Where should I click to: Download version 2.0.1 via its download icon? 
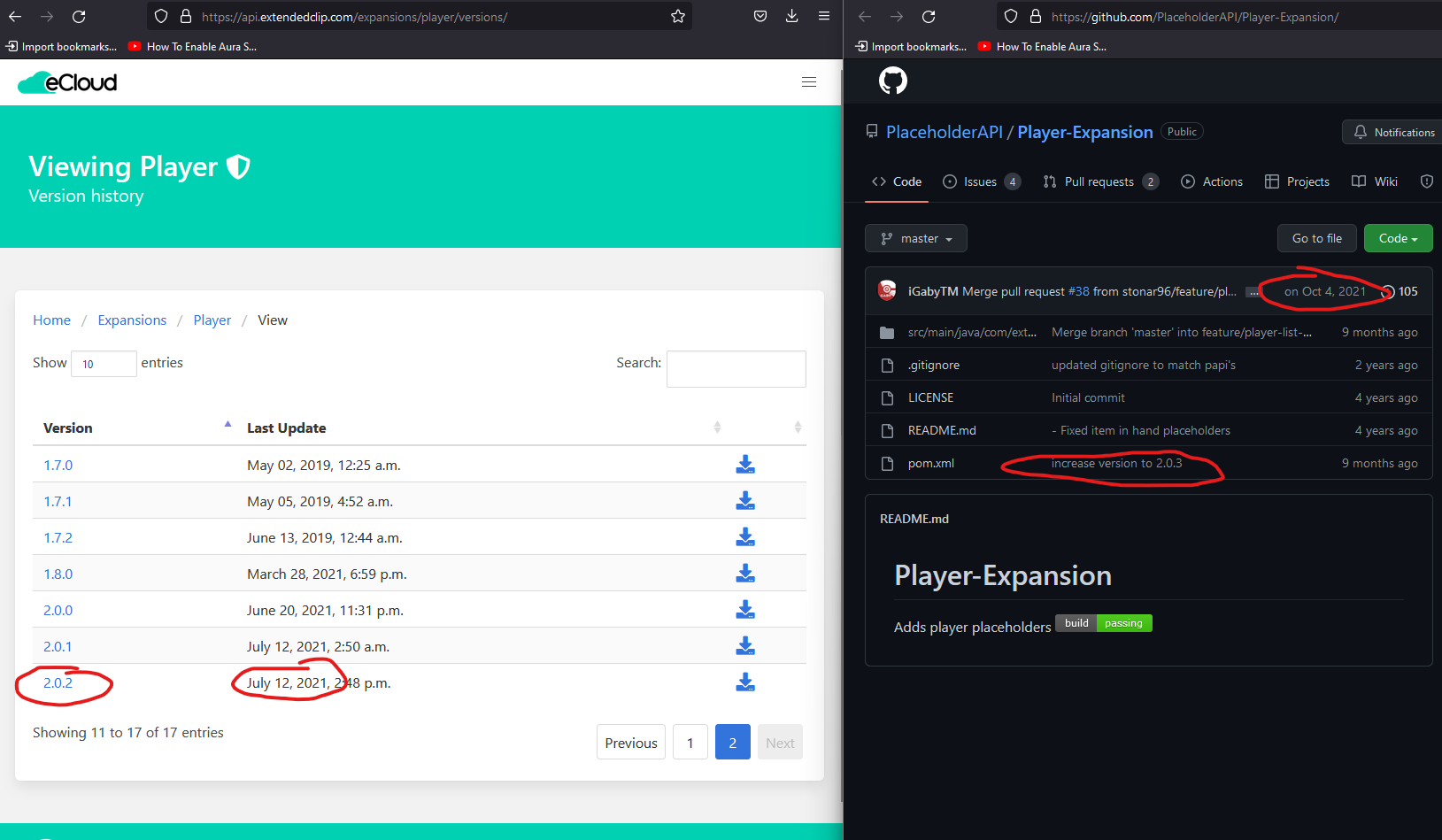click(745, 646)
